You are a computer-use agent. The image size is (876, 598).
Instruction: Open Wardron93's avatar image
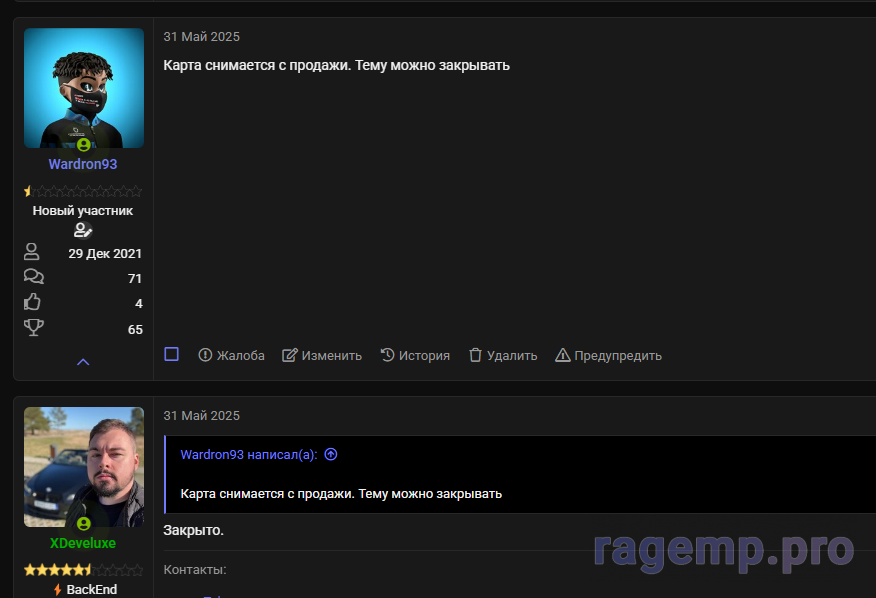[x=84, y=88]
